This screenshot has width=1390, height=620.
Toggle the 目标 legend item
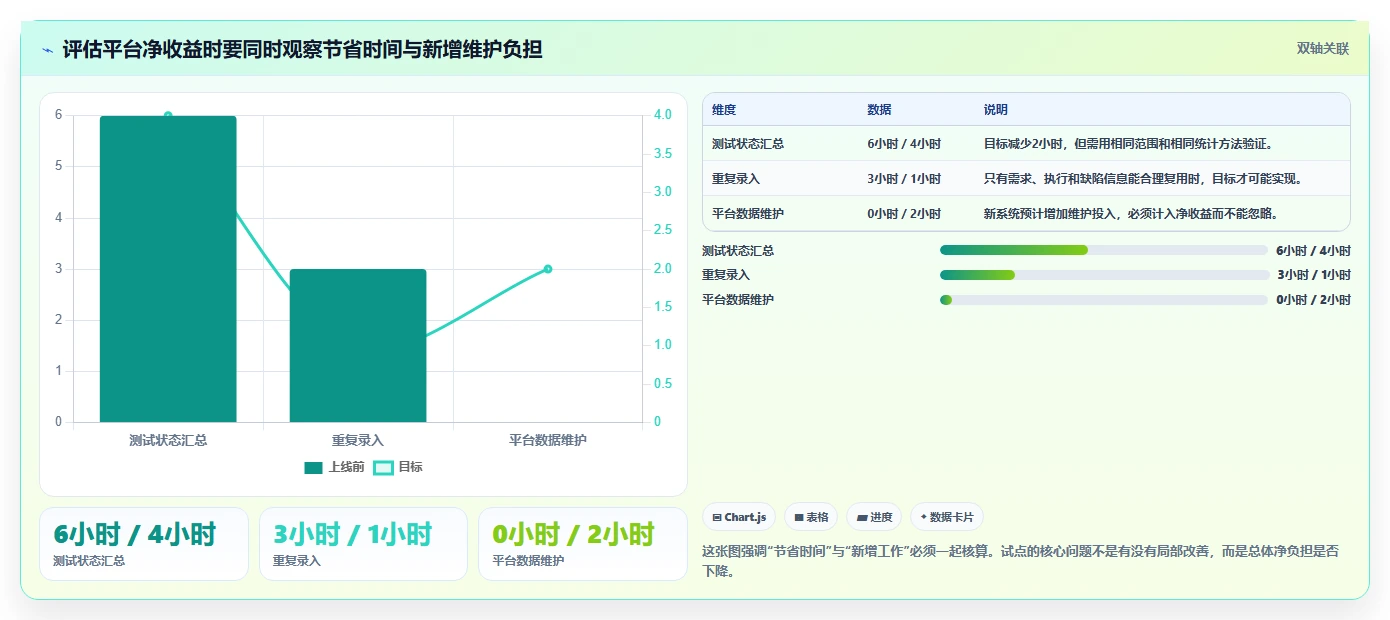398,467
